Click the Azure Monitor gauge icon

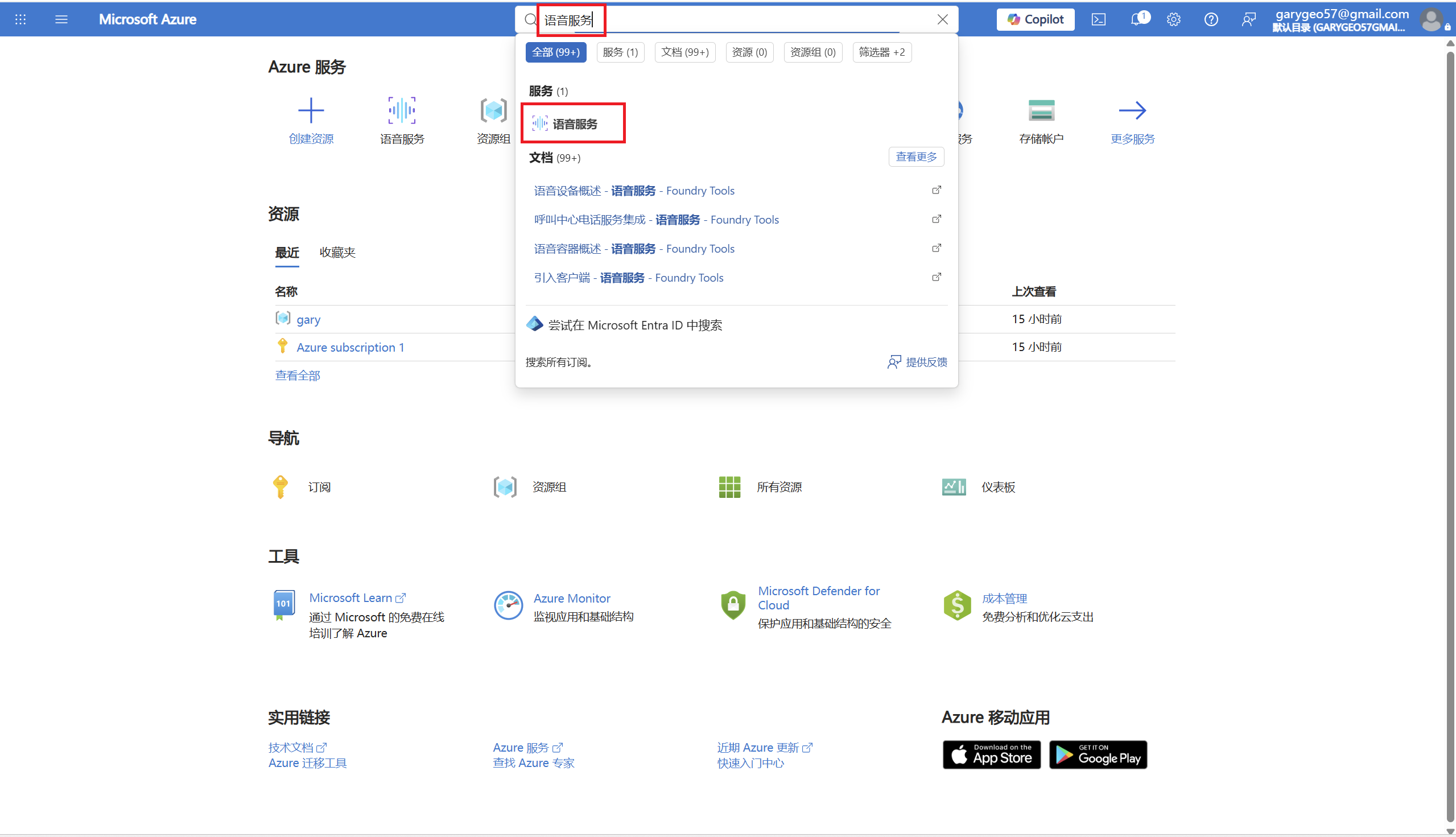click(x=508, y=606)
